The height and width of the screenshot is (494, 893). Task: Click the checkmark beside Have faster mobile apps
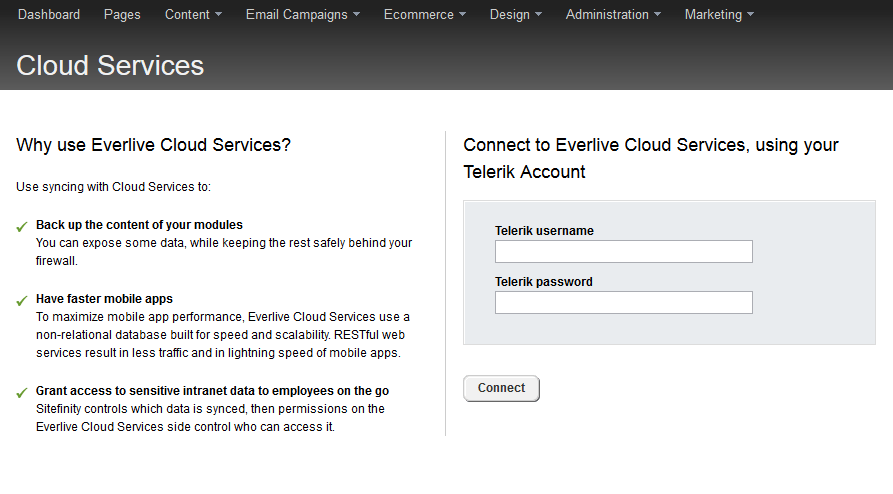click(x=22, y=301)
